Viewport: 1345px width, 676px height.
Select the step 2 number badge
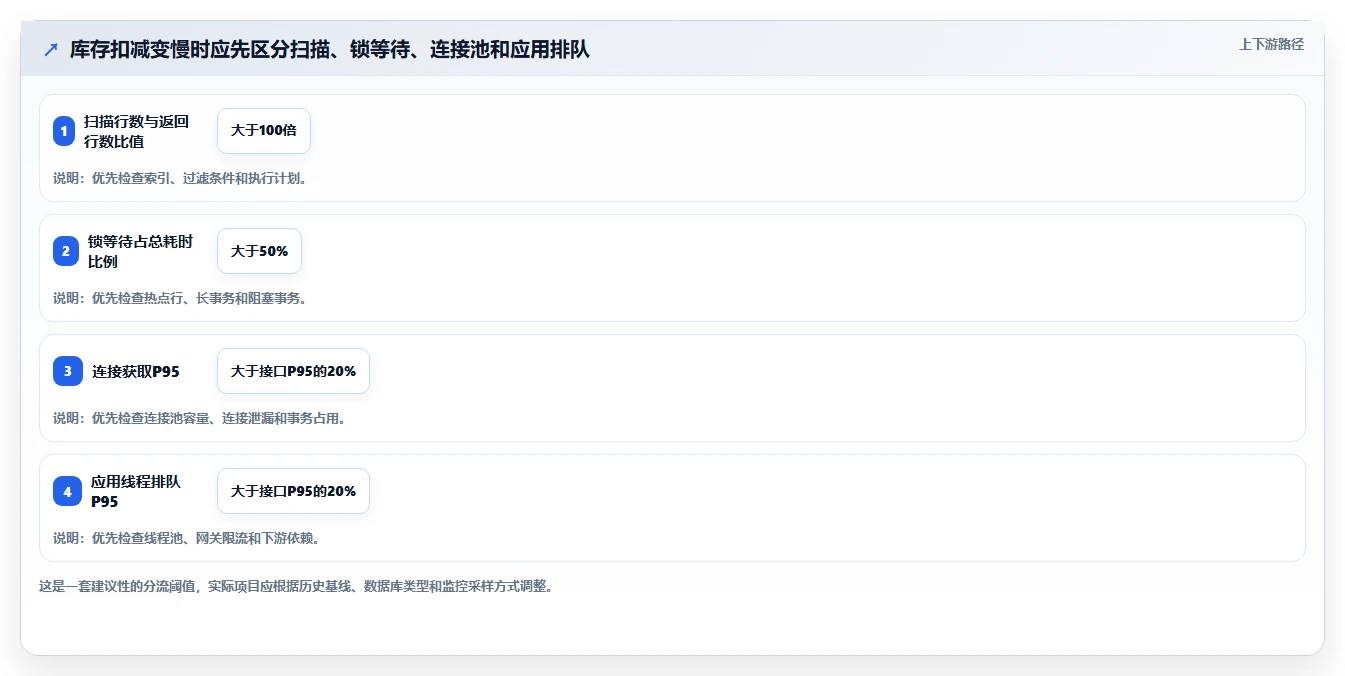[x=66, y=251]
